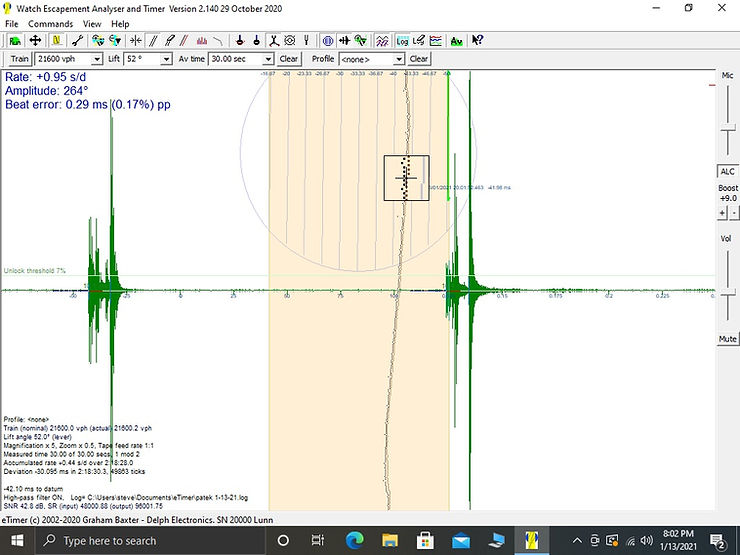The image size is (740, 555).
Task: Click the wrench settings toolbar icon
Action: point(78,41)
